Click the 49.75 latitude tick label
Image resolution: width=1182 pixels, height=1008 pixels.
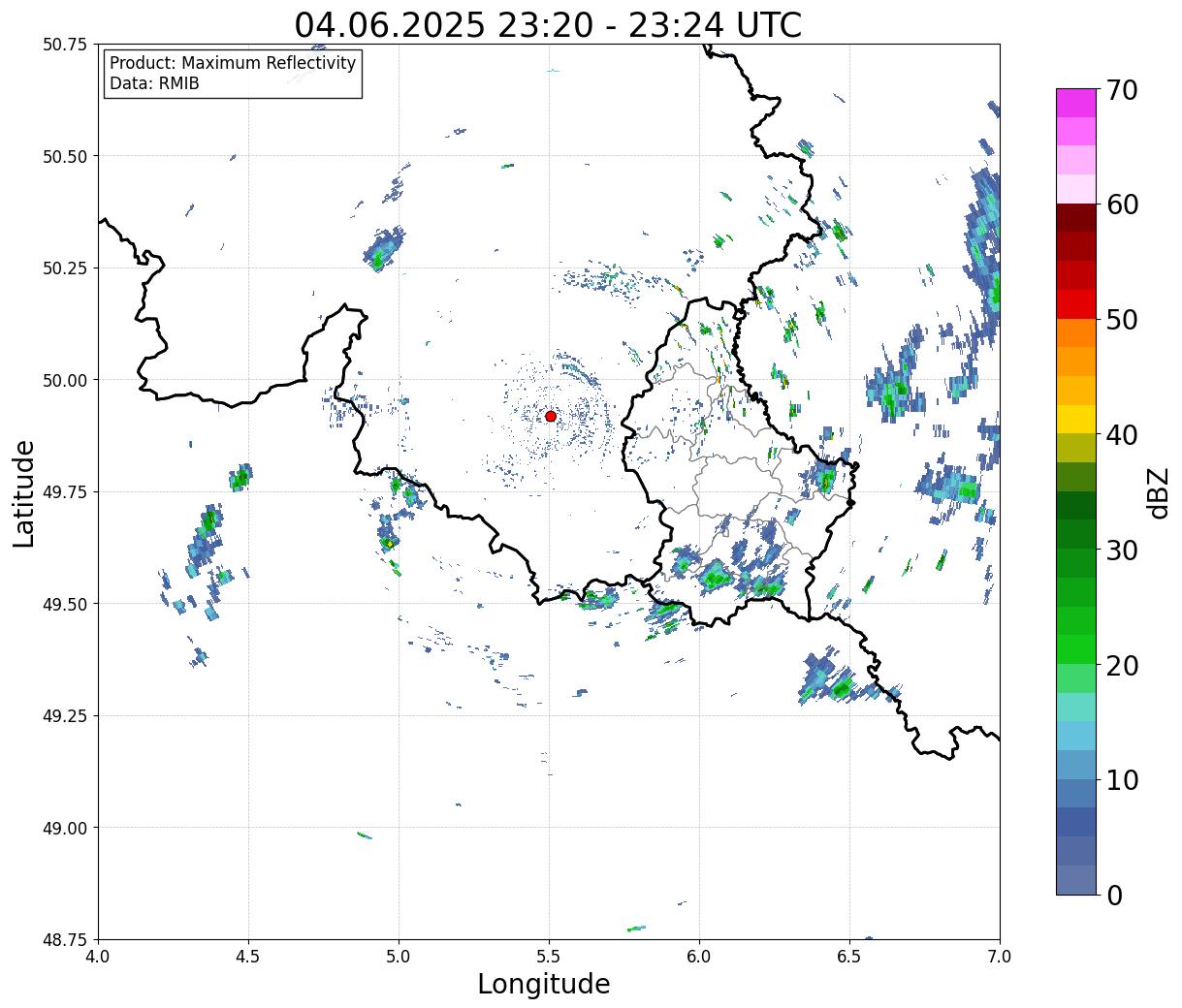(x=65, y=492)
